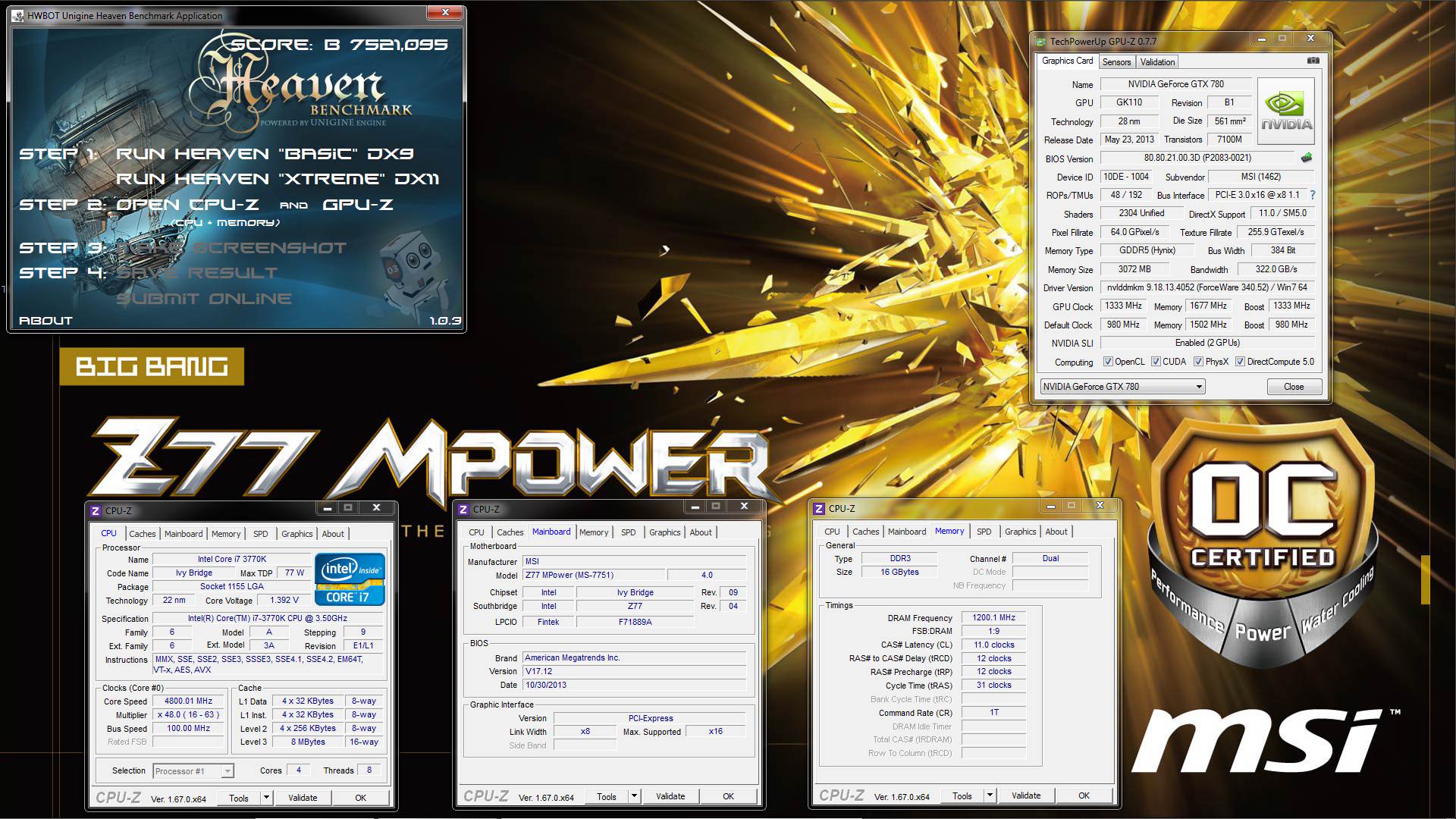This screenshot has height=819, width=1456.
Task: Click Close button in GPU-Z
Action: [x=1294, y=387]
